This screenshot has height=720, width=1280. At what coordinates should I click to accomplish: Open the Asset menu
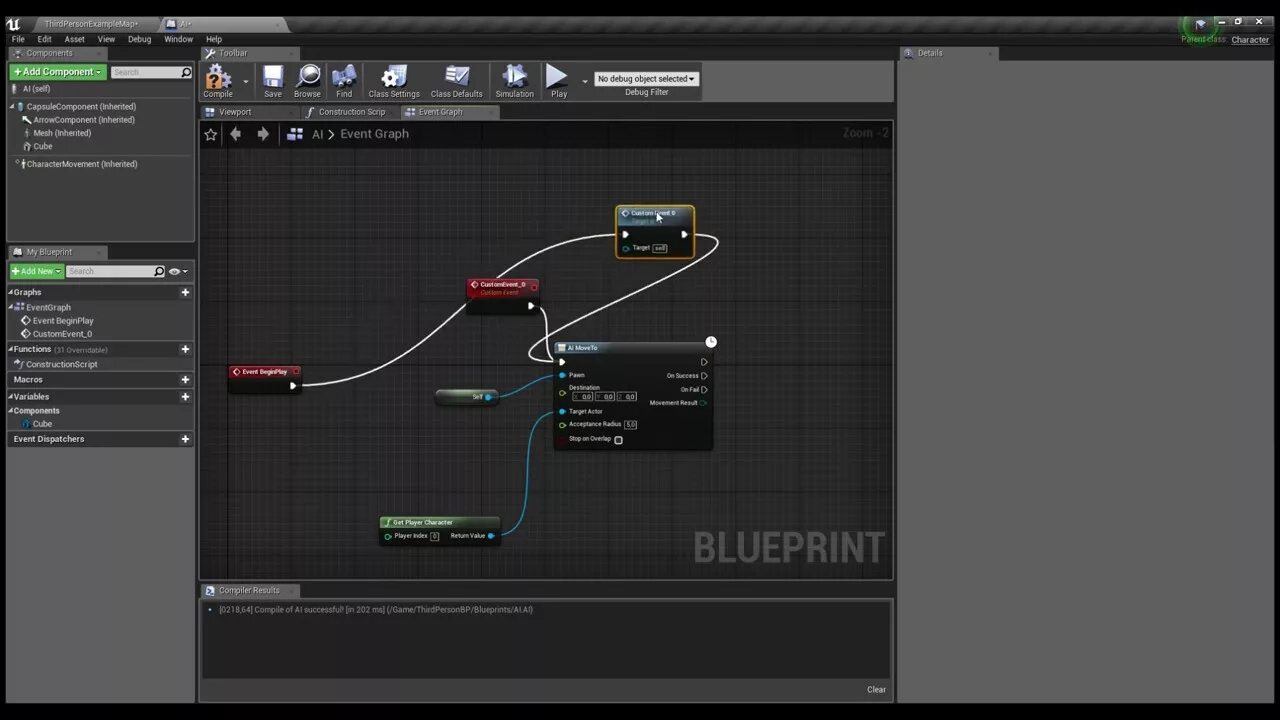(75, 39)
